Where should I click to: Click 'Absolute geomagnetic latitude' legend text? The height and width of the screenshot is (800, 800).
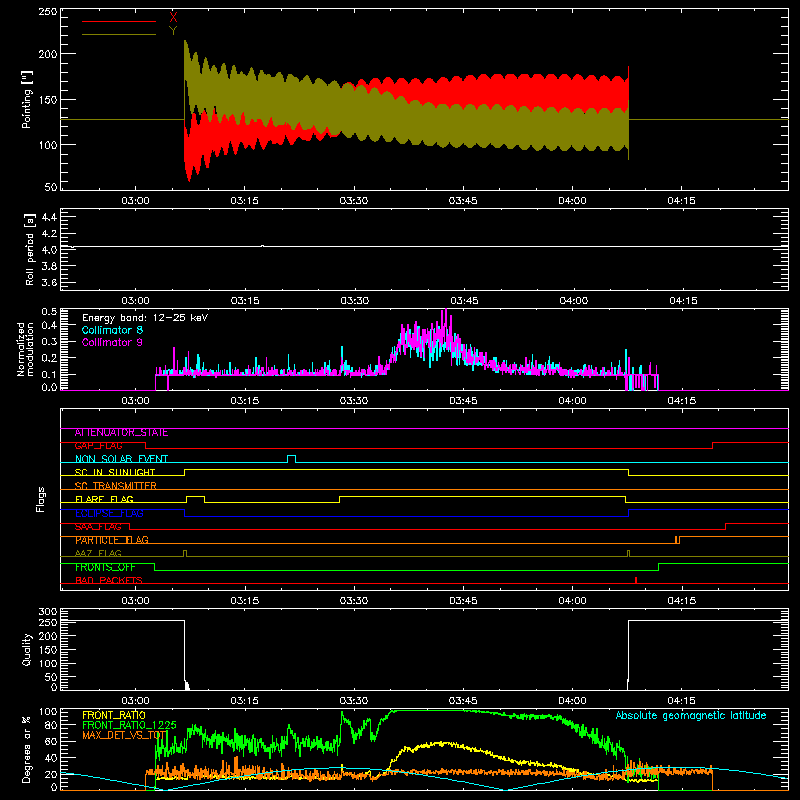pyautogui.click(x=691, y=715)
